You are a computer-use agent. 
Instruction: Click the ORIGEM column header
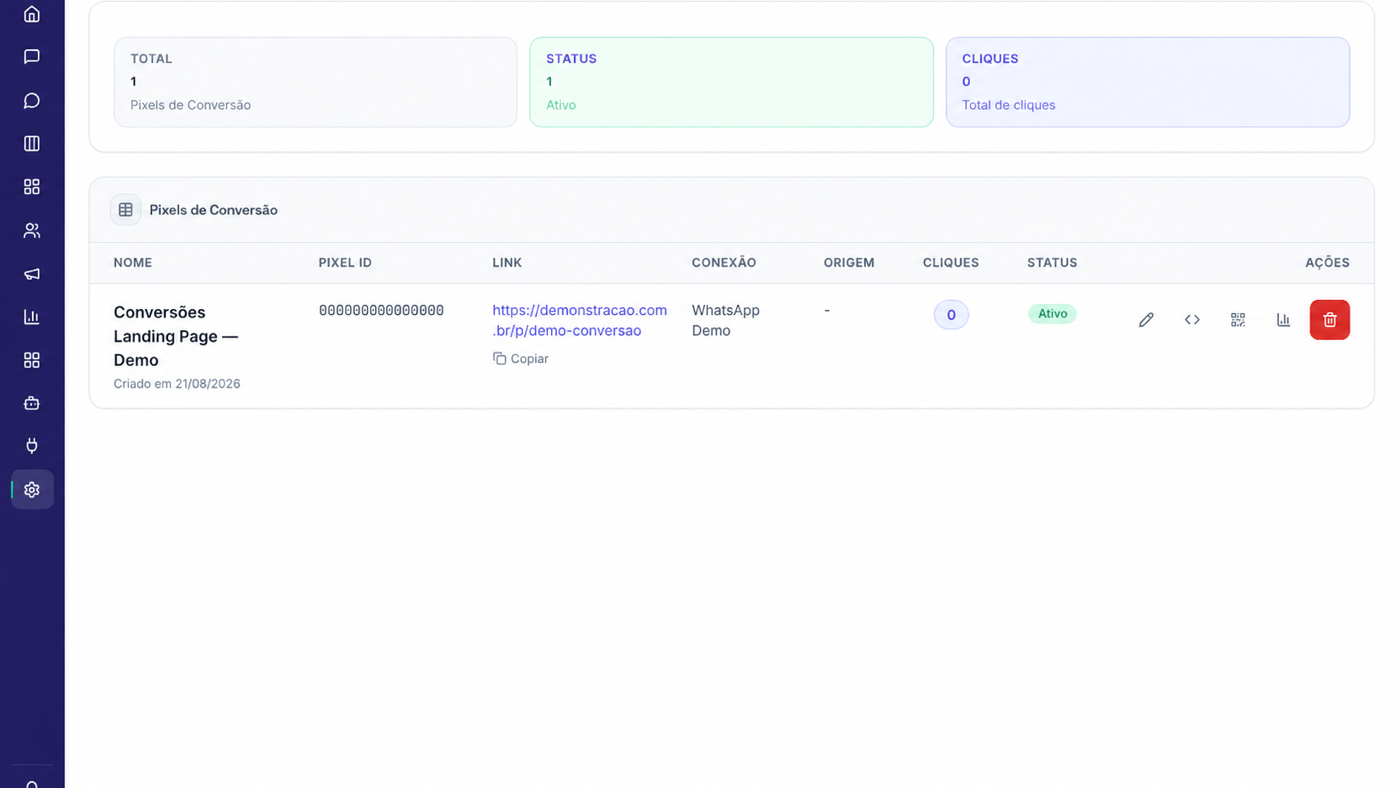[x=849, y=263]
